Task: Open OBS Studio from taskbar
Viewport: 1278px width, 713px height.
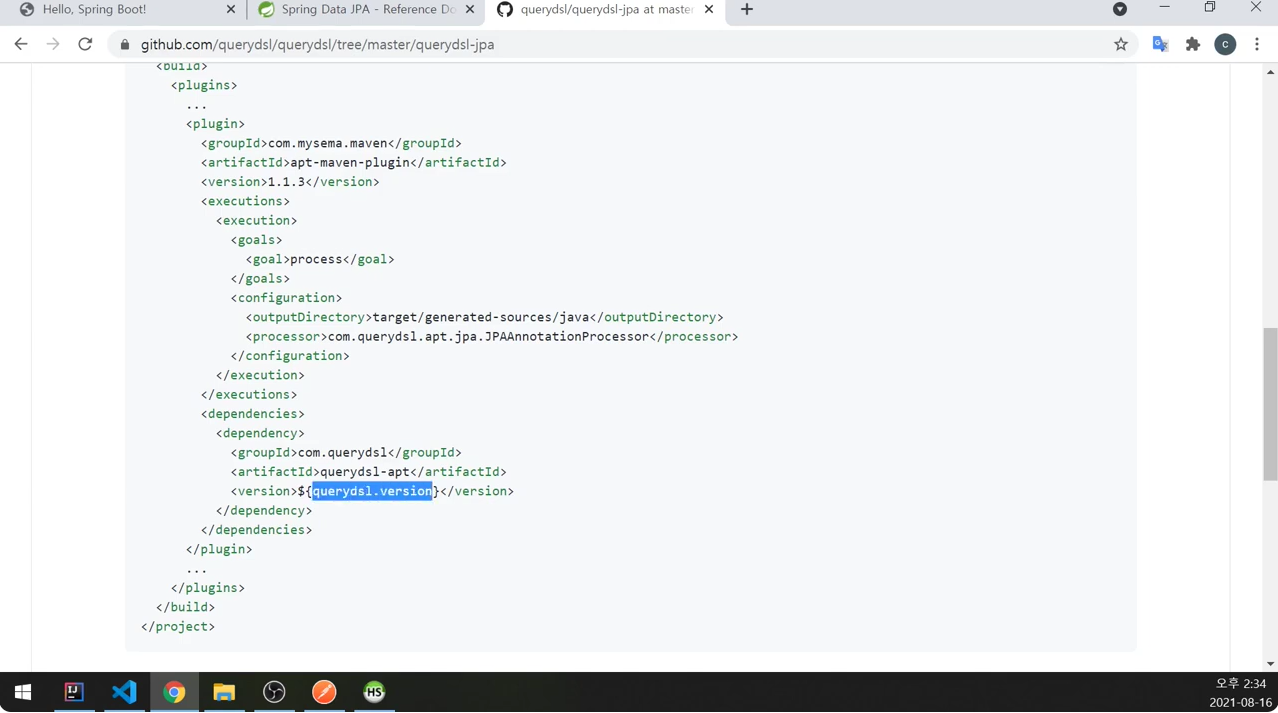Action: coord(274,692)
